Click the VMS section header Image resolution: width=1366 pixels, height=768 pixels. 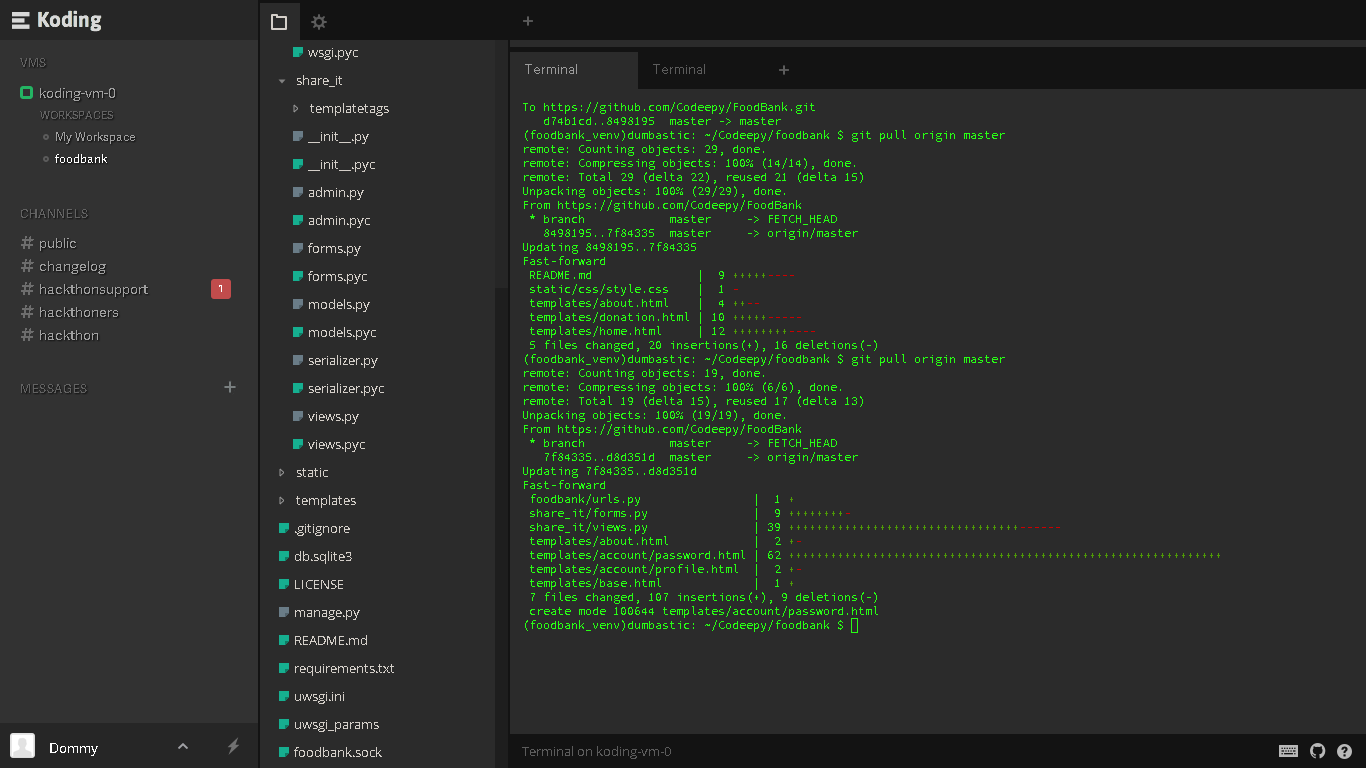pos(33,62)
